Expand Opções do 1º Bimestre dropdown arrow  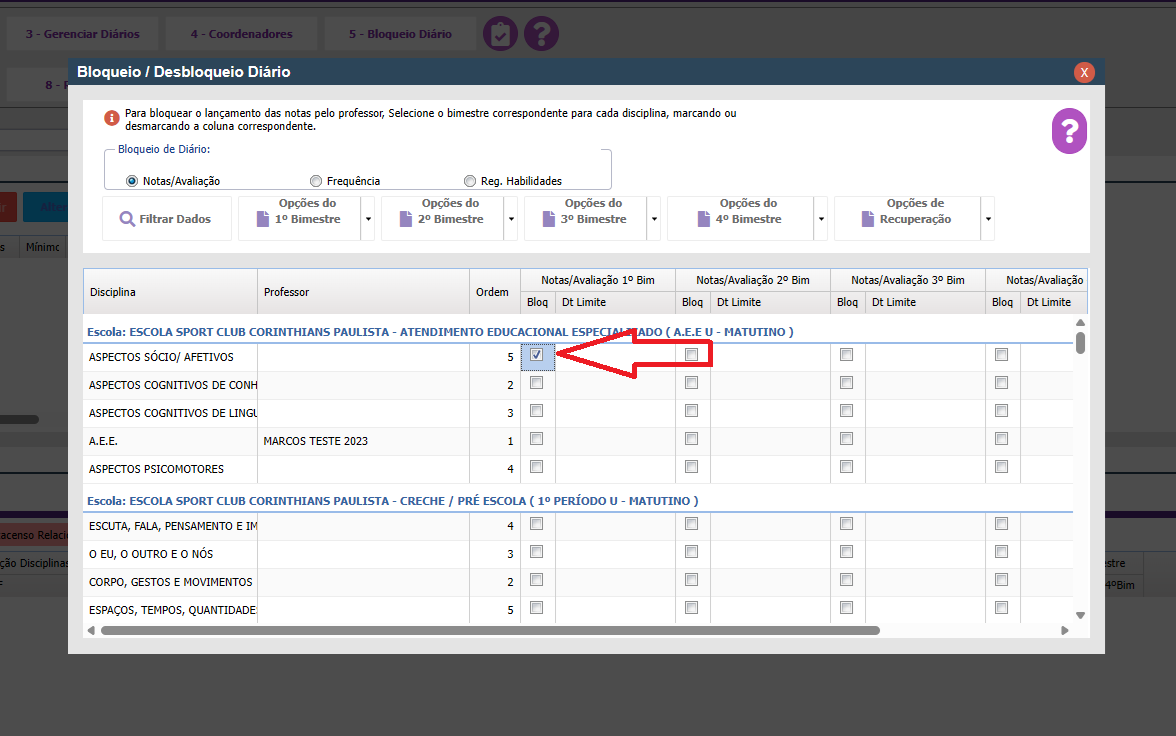pos(368,219)
